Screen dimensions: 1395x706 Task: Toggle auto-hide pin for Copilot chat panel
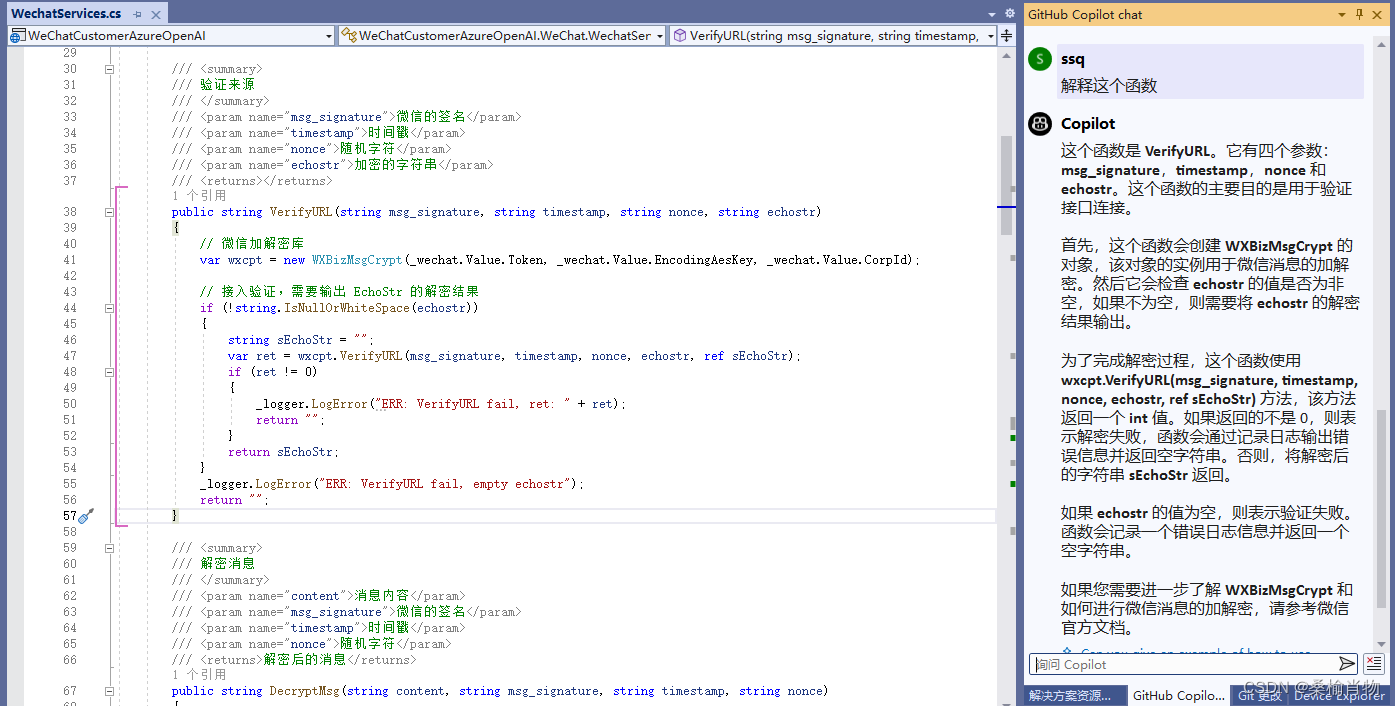pos(1359,14)
